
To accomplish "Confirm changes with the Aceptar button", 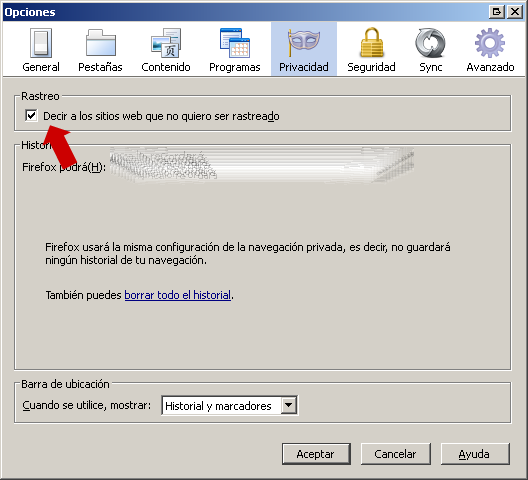I will pos(316,454).
